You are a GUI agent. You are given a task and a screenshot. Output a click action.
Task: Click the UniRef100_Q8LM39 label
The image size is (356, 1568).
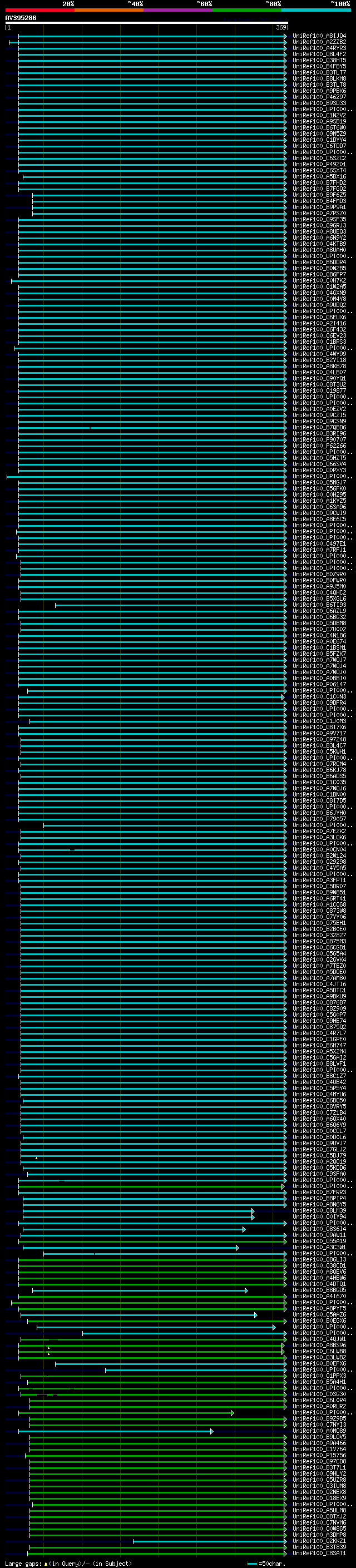coord(319,1211)
